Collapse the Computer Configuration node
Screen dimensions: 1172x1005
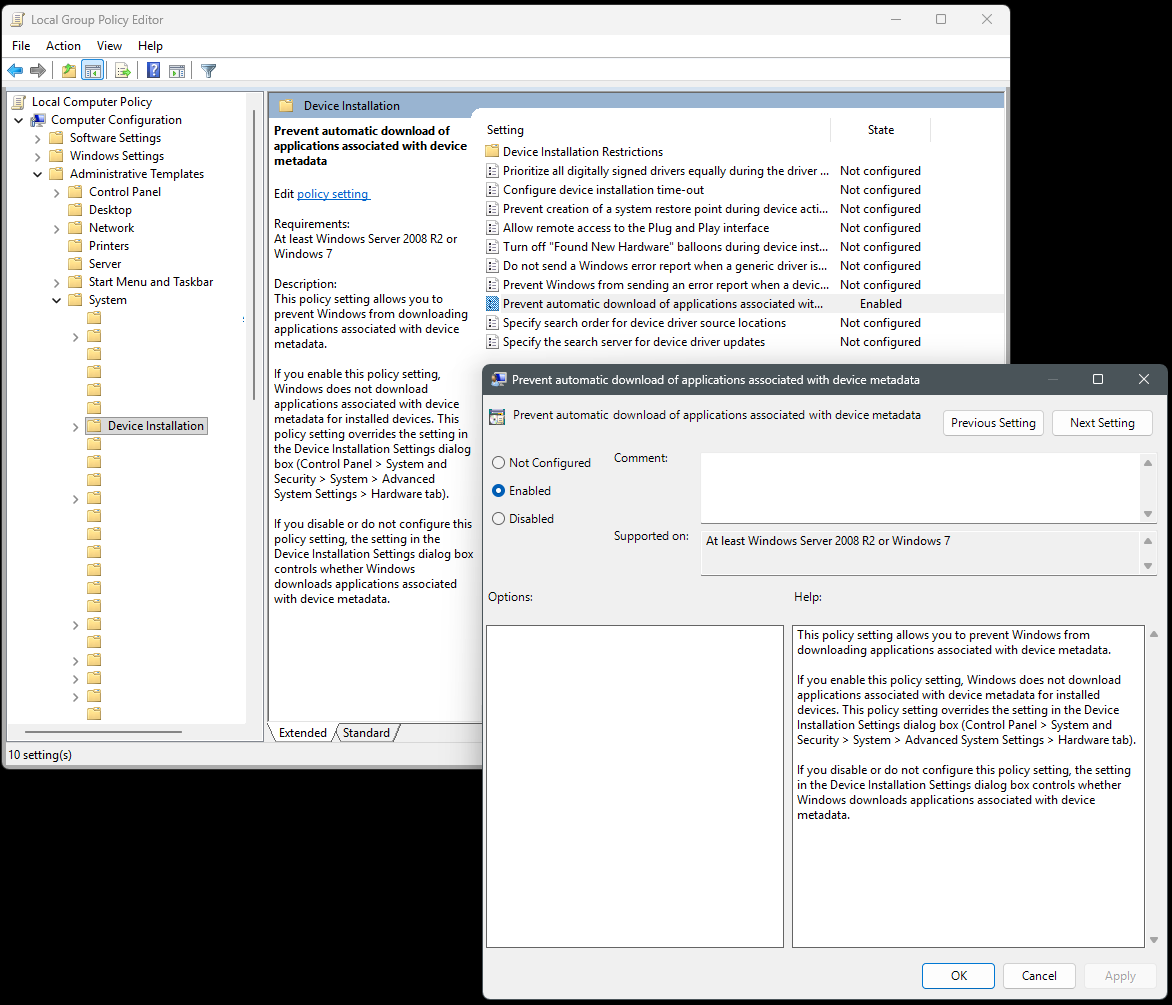click(x=19, y=120)
